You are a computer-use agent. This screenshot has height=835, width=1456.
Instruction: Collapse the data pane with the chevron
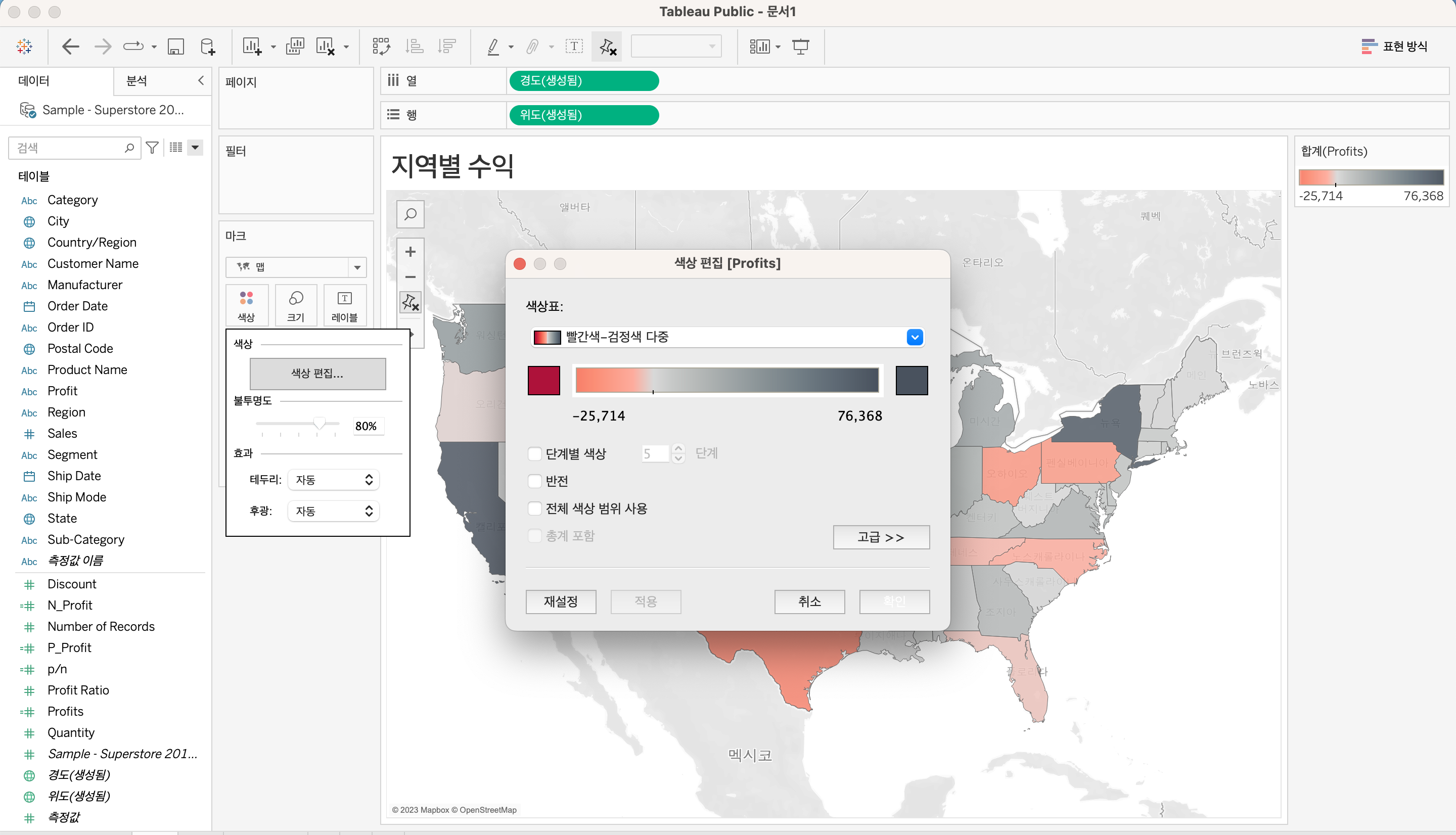coord(201,81)
